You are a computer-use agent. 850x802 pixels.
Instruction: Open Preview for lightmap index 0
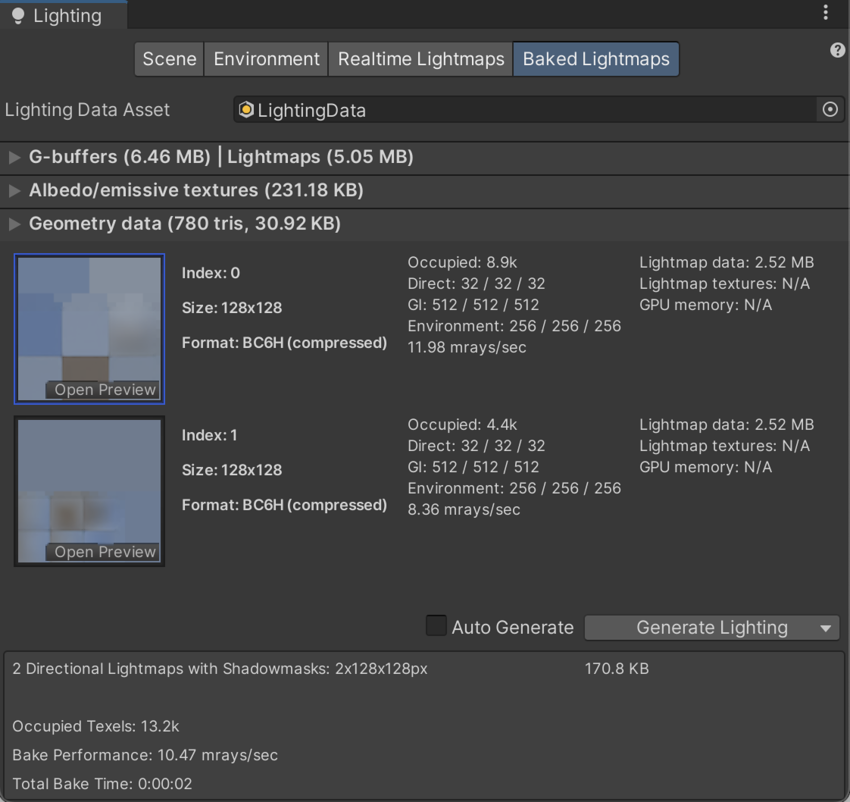coord(104,390)
